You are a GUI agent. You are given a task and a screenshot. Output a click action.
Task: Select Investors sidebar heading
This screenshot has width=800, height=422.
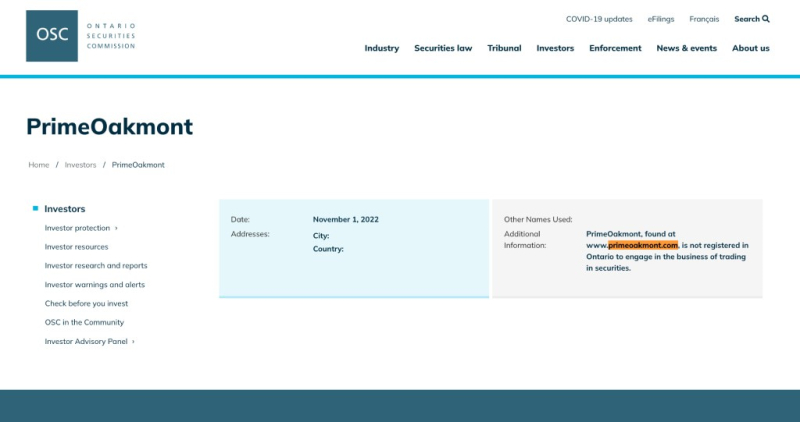point(65,209)
